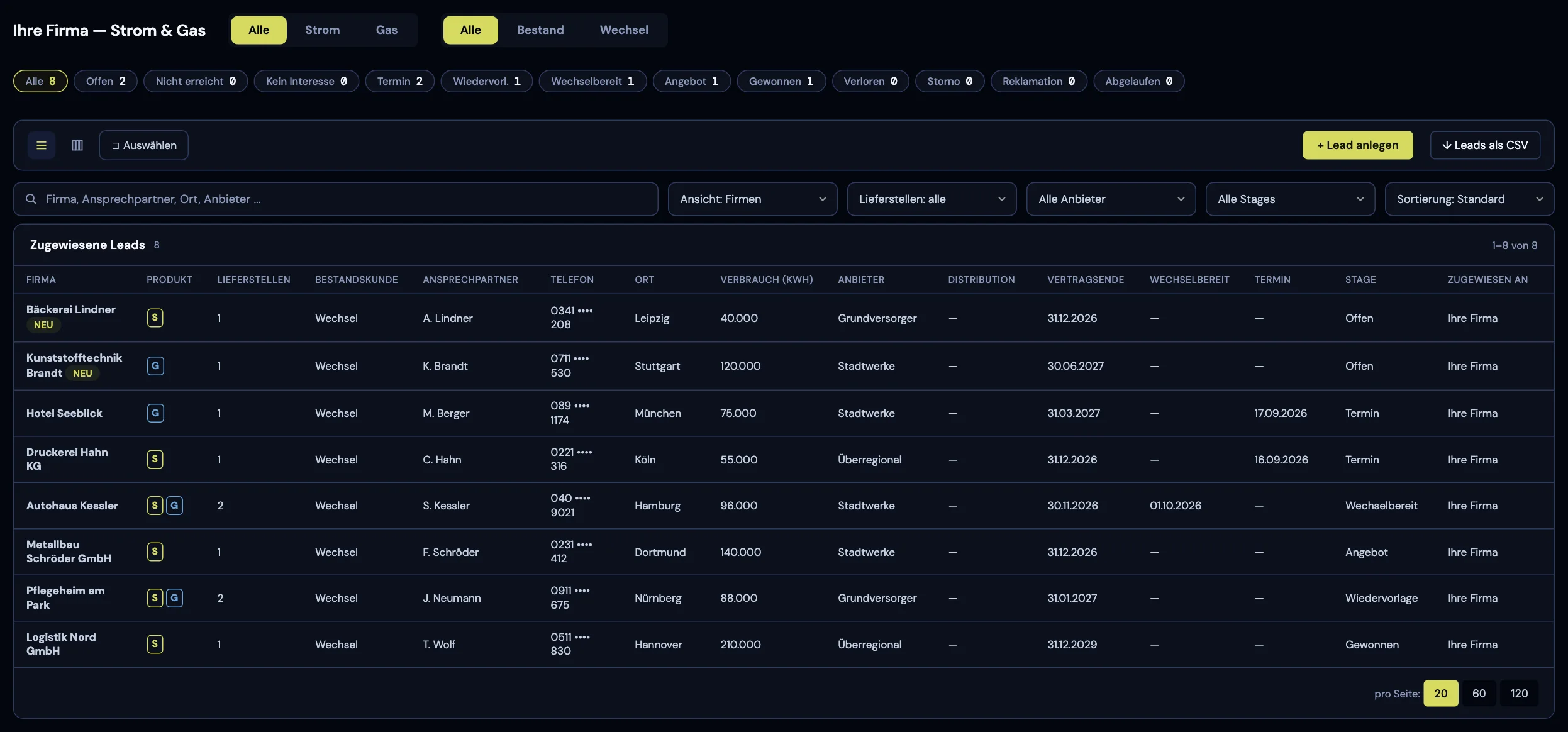Select the Alle 8 status chip
Viewport: 1568px width, 732px height.
pos(40,81)
